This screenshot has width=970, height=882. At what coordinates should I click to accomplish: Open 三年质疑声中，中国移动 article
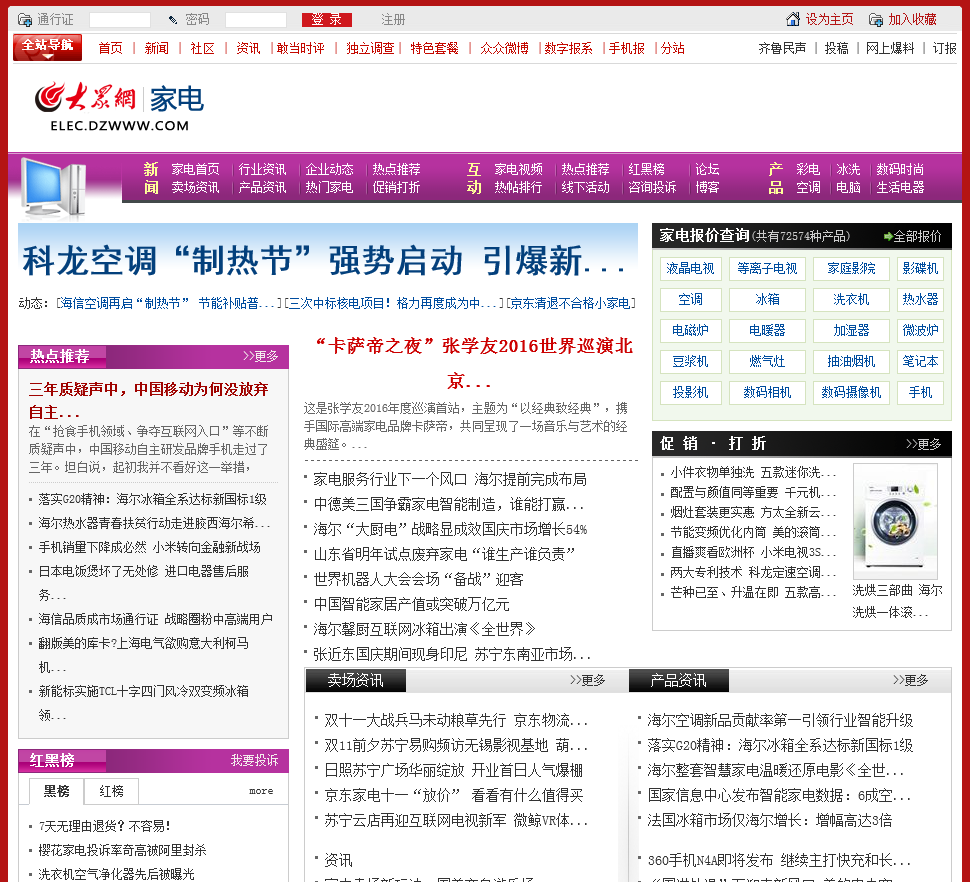[x=148, y=400]
